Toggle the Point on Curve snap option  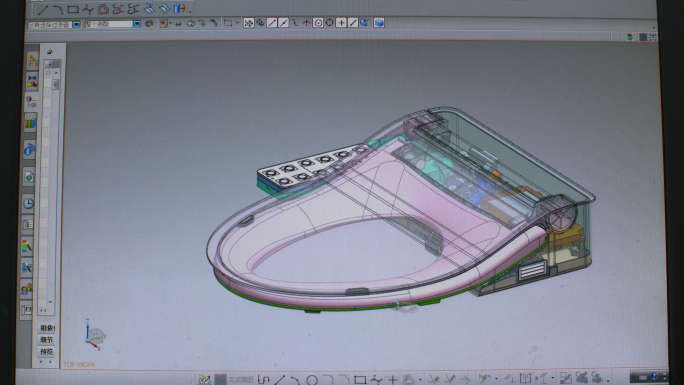(x=352, y=23)
